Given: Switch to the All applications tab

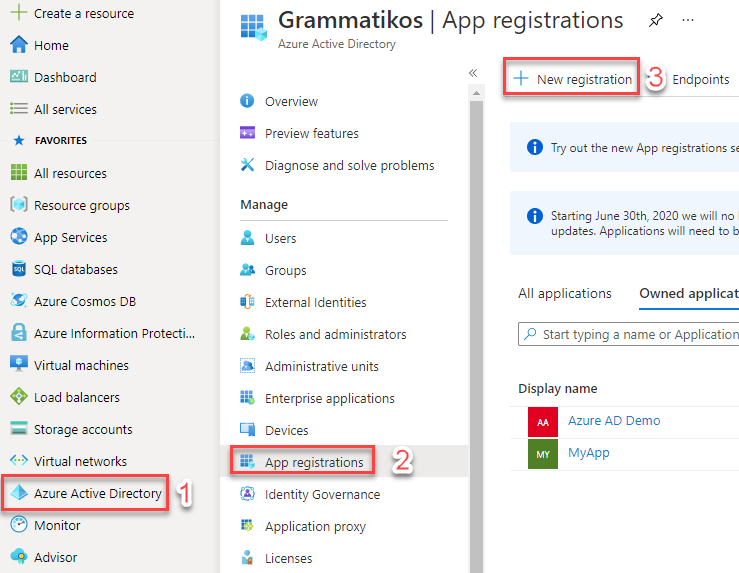Looking at the screenshot, I should pos(565,294).
